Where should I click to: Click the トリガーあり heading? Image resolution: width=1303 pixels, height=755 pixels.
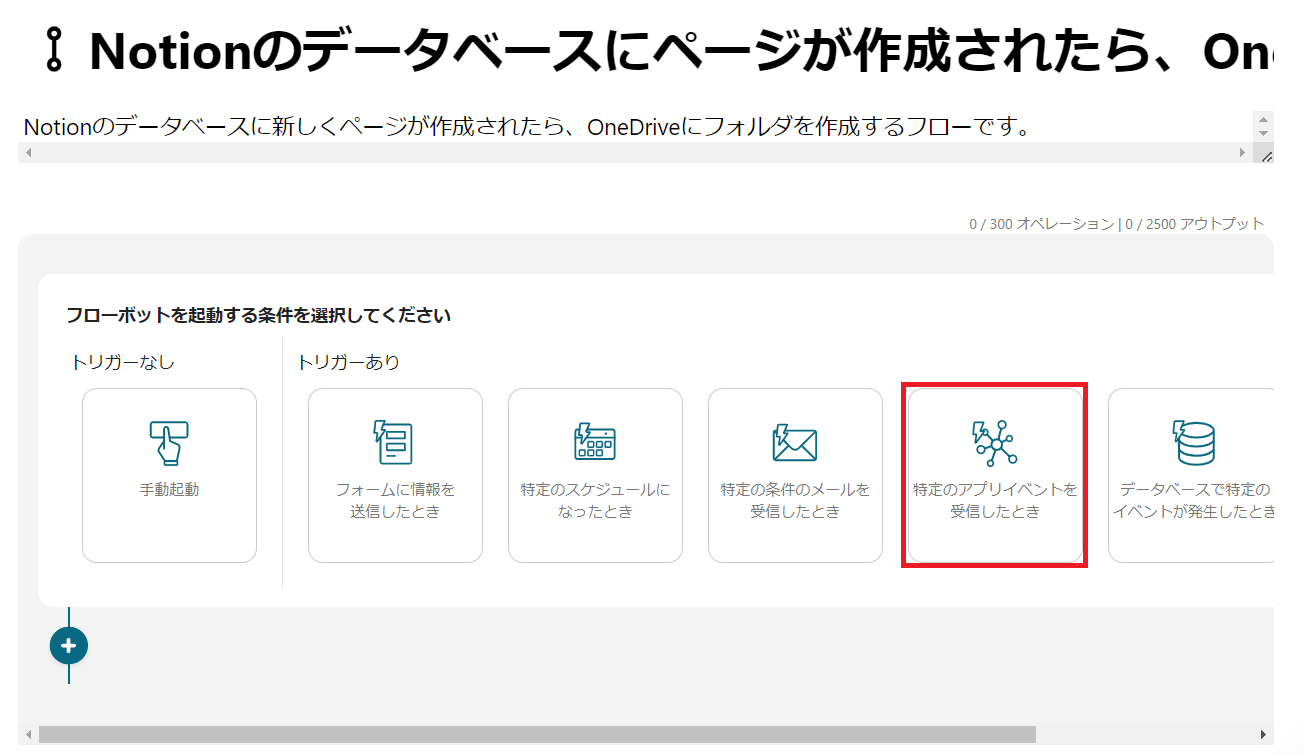349,362
